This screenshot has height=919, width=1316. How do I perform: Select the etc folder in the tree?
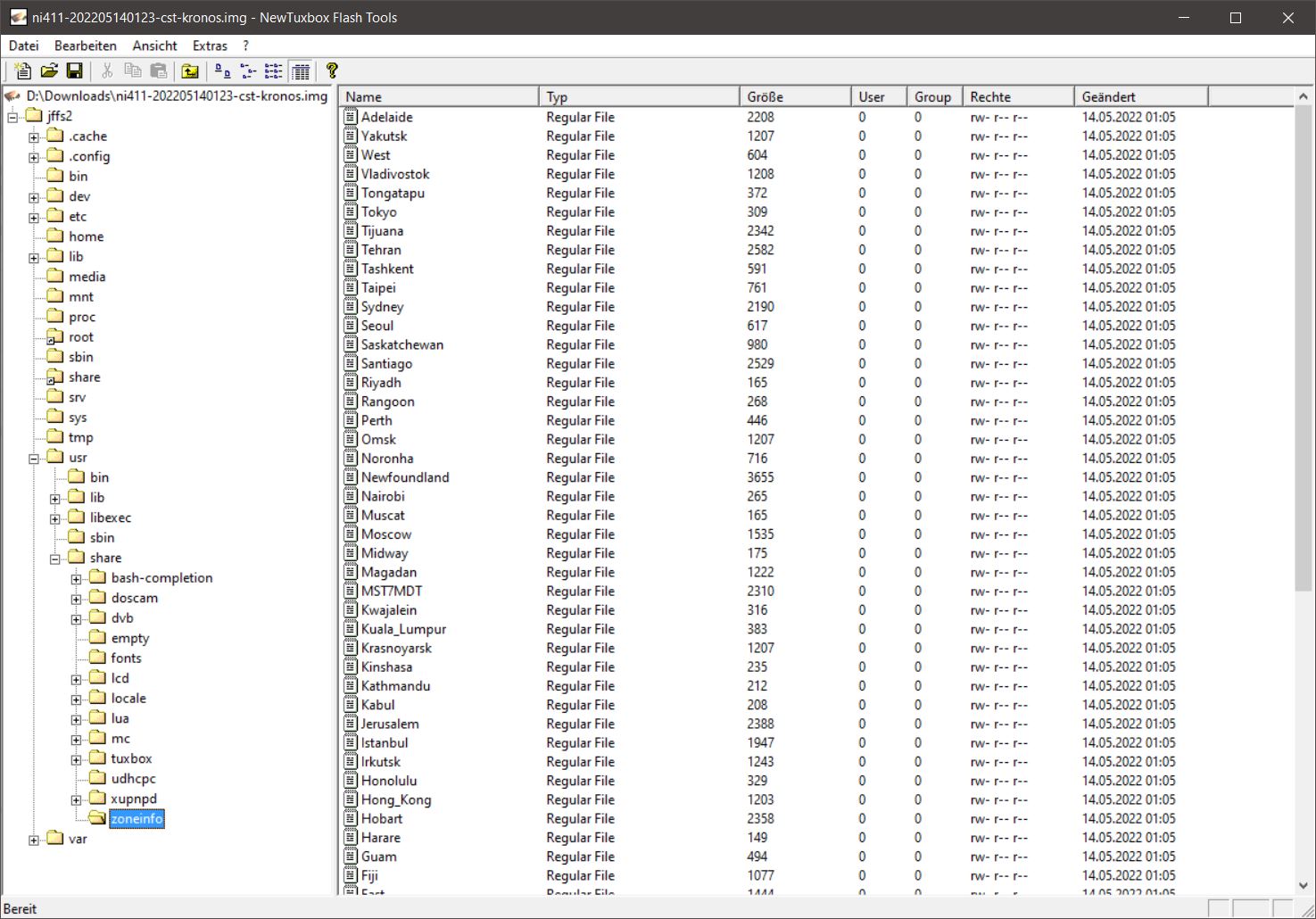click(78, 217)
